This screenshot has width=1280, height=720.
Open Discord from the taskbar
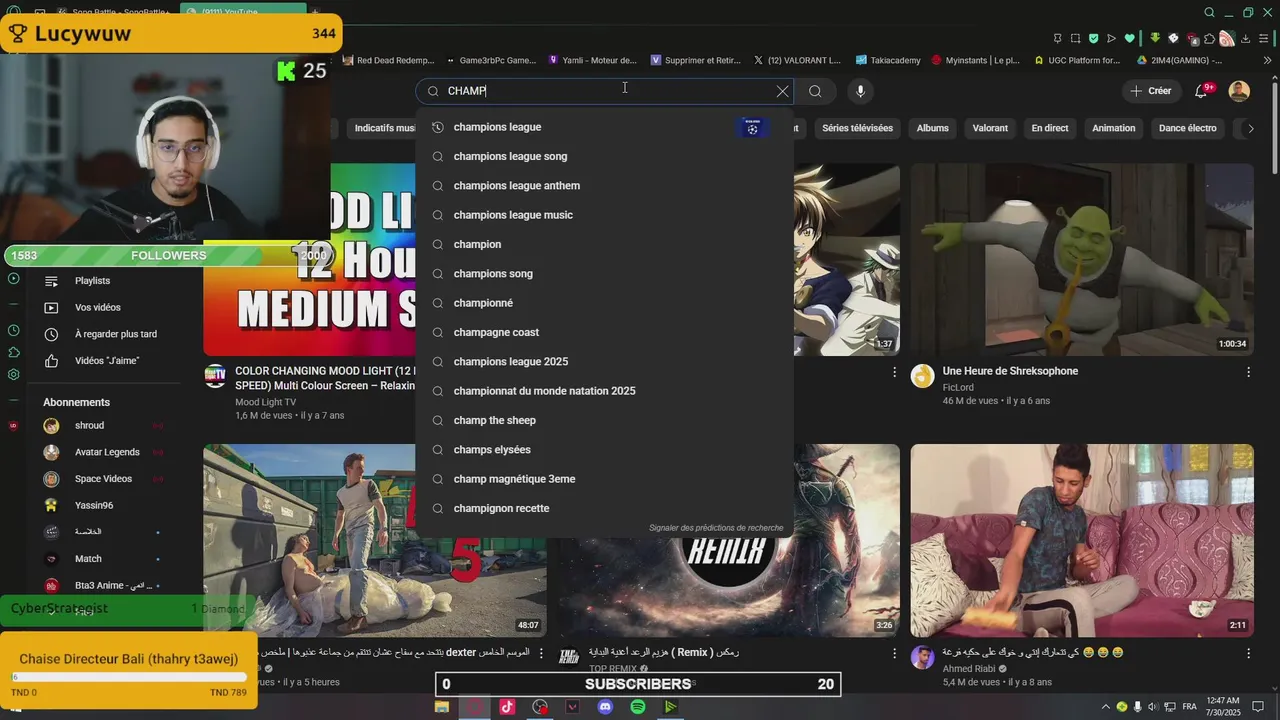605,707
